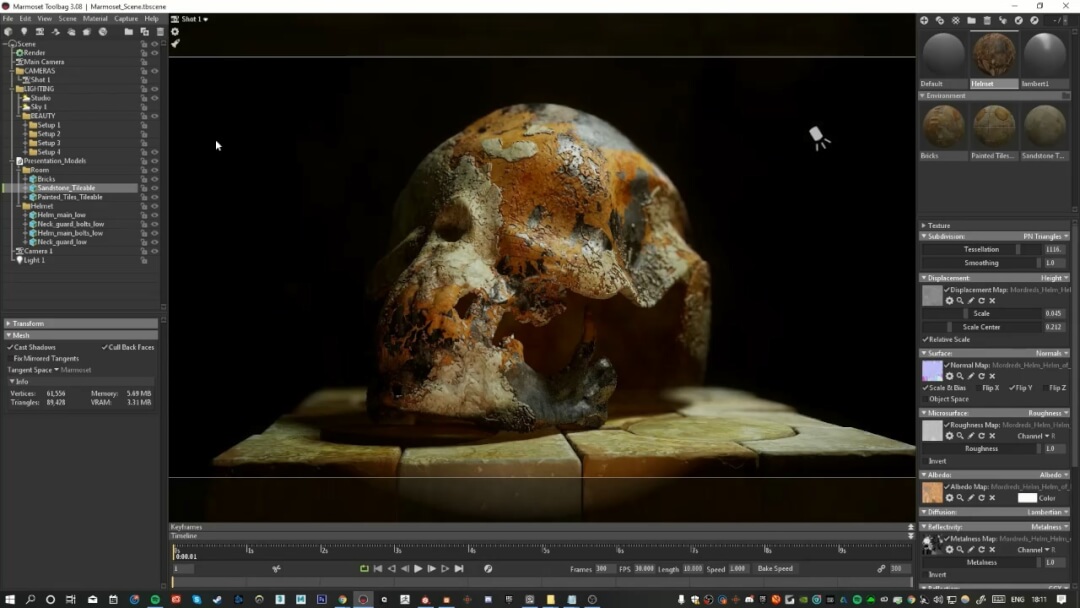The height and width of the screenshot is (608, 1080).
Task: Open the Material menu
Action: click(x=95, y=19)
